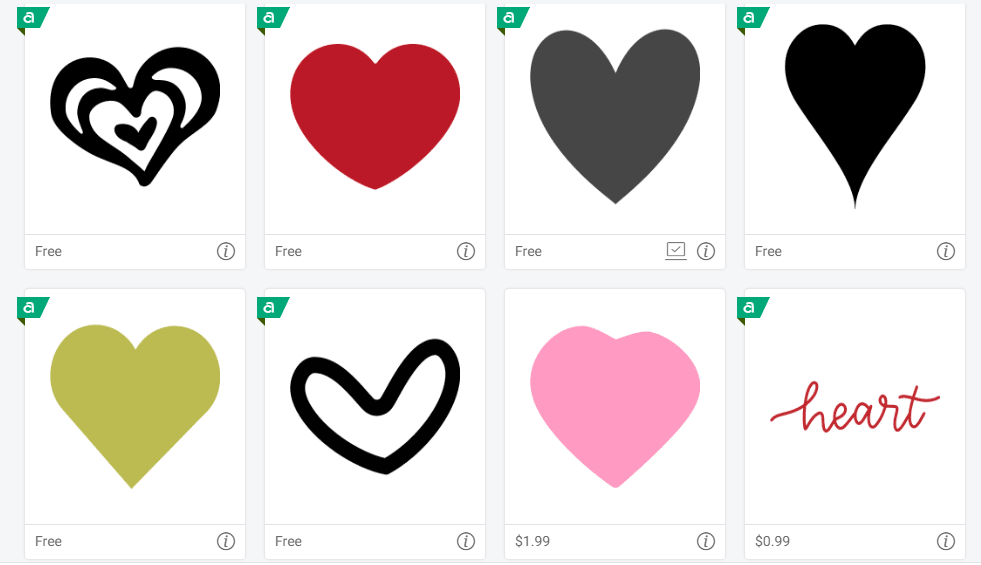Select the dark gray heart image
The image size is (981, 565).
[x=615, y=116]
